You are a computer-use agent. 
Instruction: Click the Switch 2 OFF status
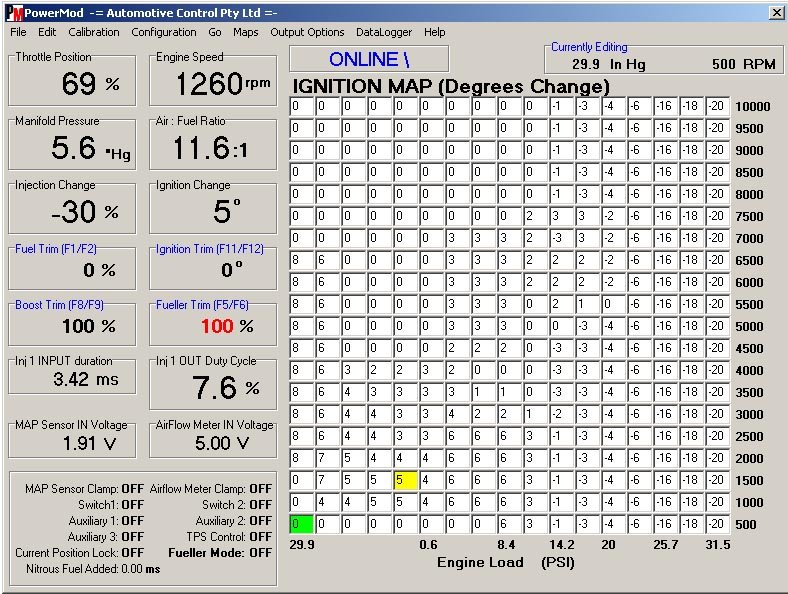pos(261,505)
